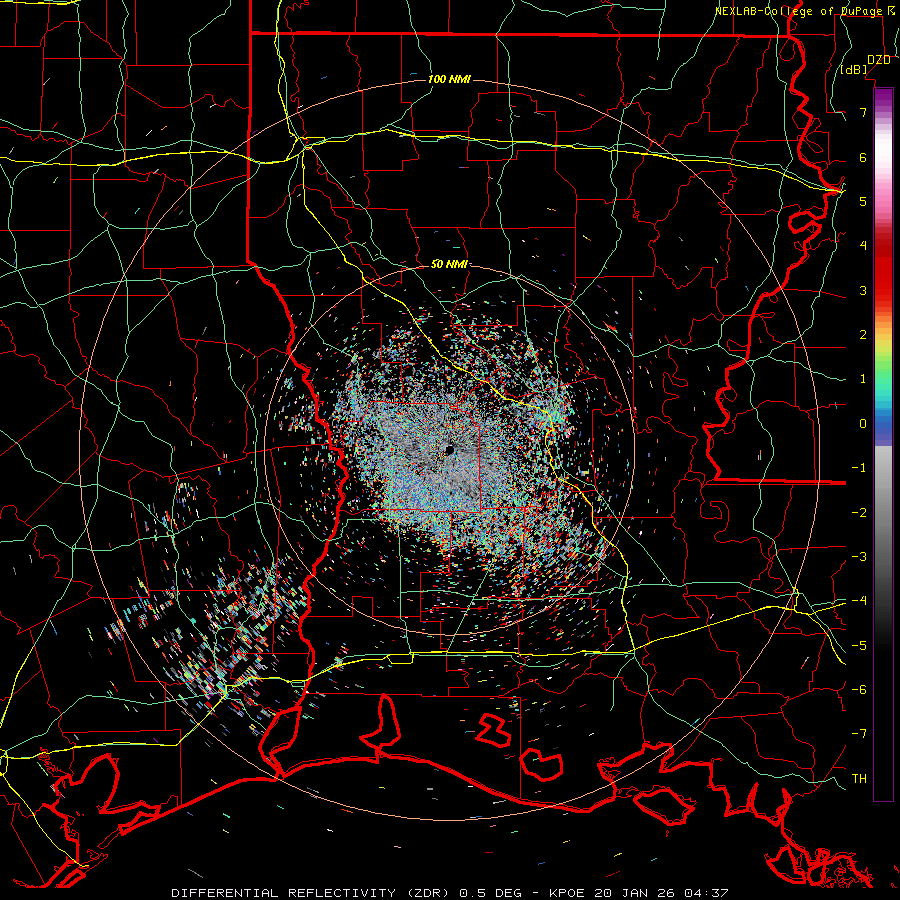Click the "DZD" label above color scale
This screenshot has width=900, height=900.
coord(879,60)
